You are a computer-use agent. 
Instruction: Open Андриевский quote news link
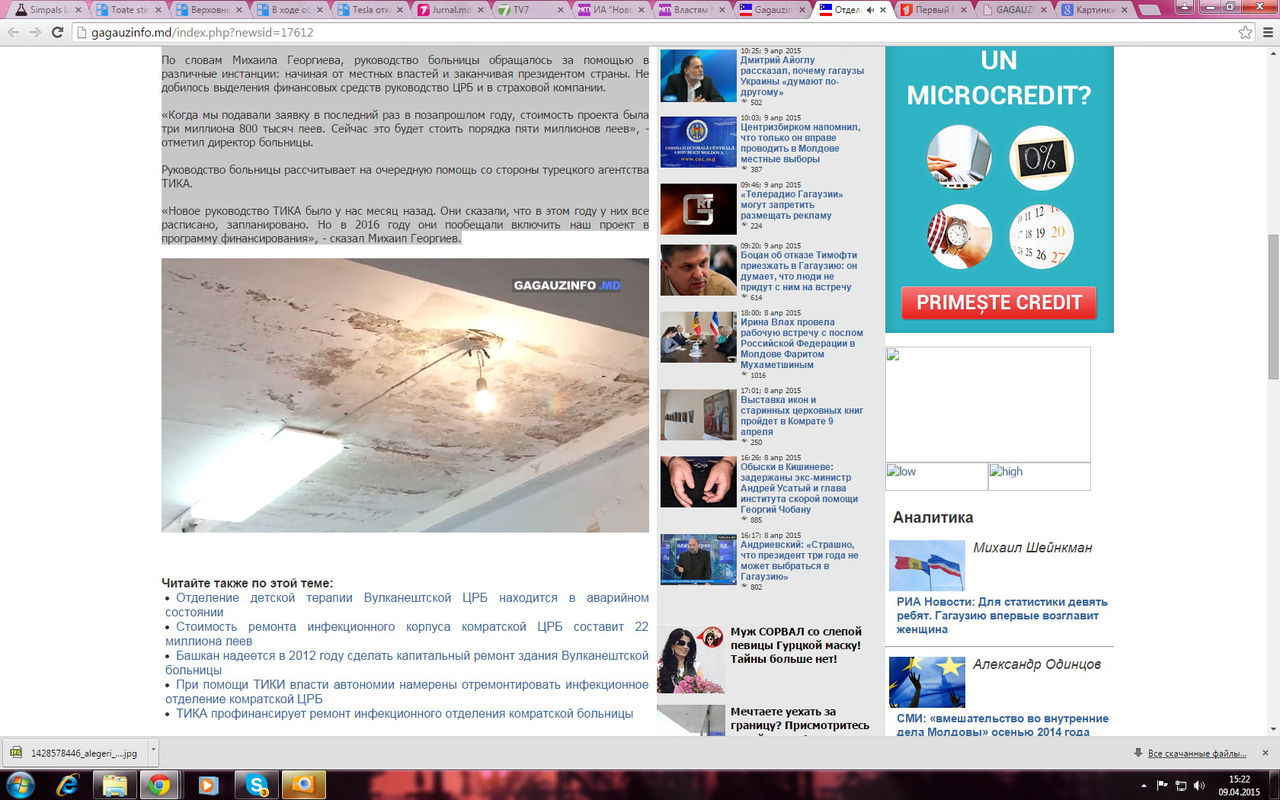pyautogui.click(x=800, y=561)
